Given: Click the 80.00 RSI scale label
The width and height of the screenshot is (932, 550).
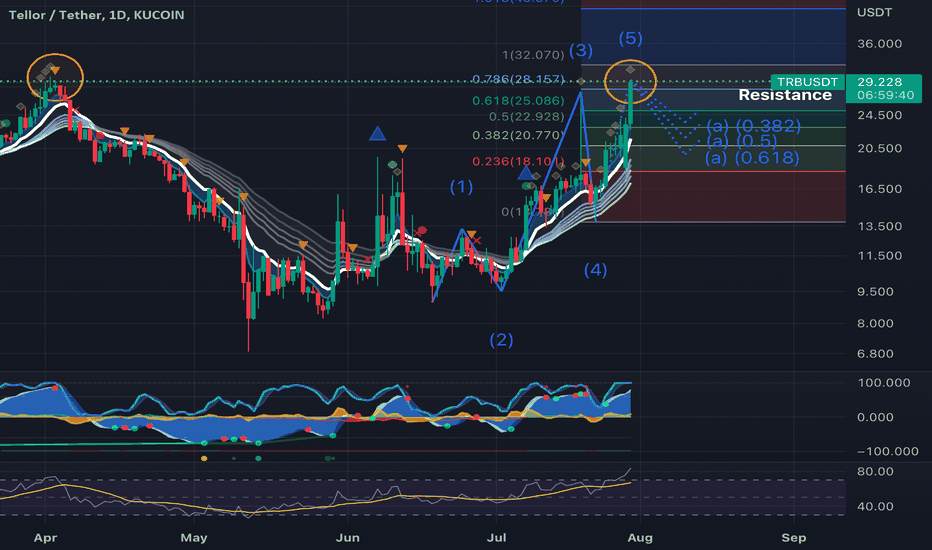Looking at the screenshot, I should (x=875, y=472).
